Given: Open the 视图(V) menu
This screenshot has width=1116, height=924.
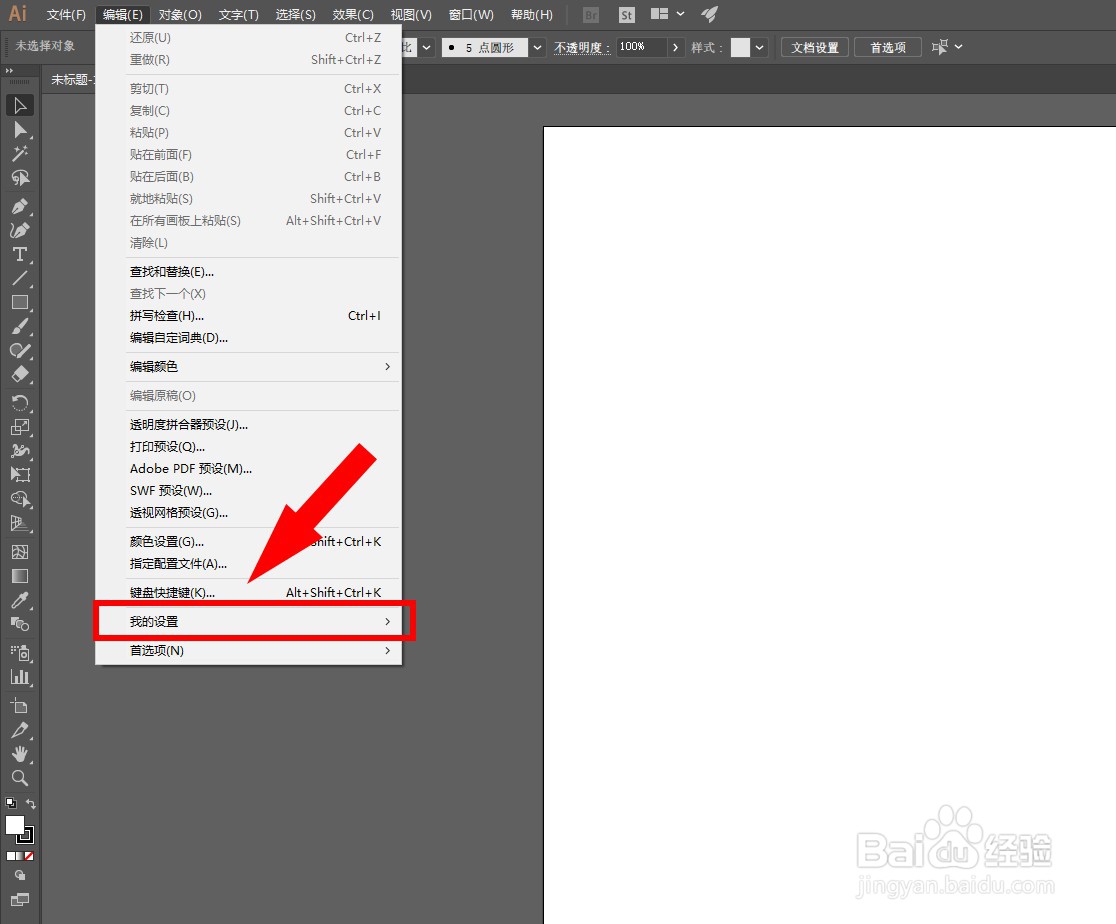Looking at the screenshot, I should coord(411,14).
